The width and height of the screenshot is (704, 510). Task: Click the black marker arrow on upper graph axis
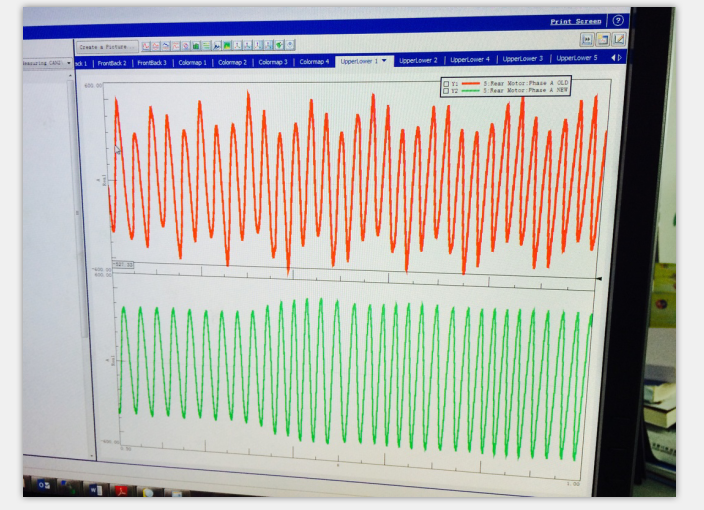pyautogui.click(x=598, y=279)
